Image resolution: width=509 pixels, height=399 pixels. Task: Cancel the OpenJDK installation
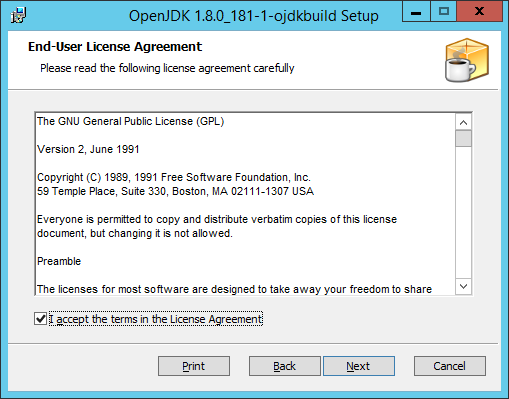[x=450, y=366]
